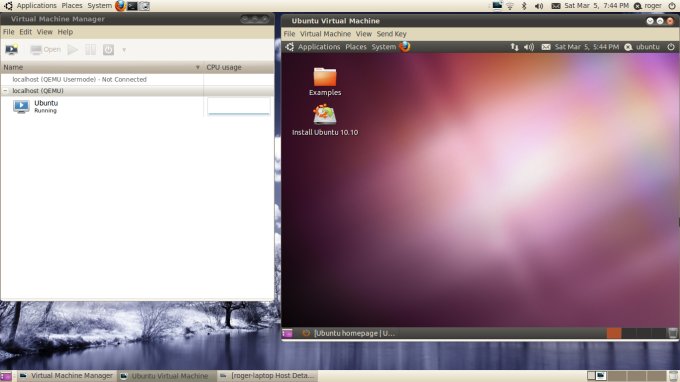Click the guest volume speaker icon
The image size is (680, 382).
click(529, 47)
